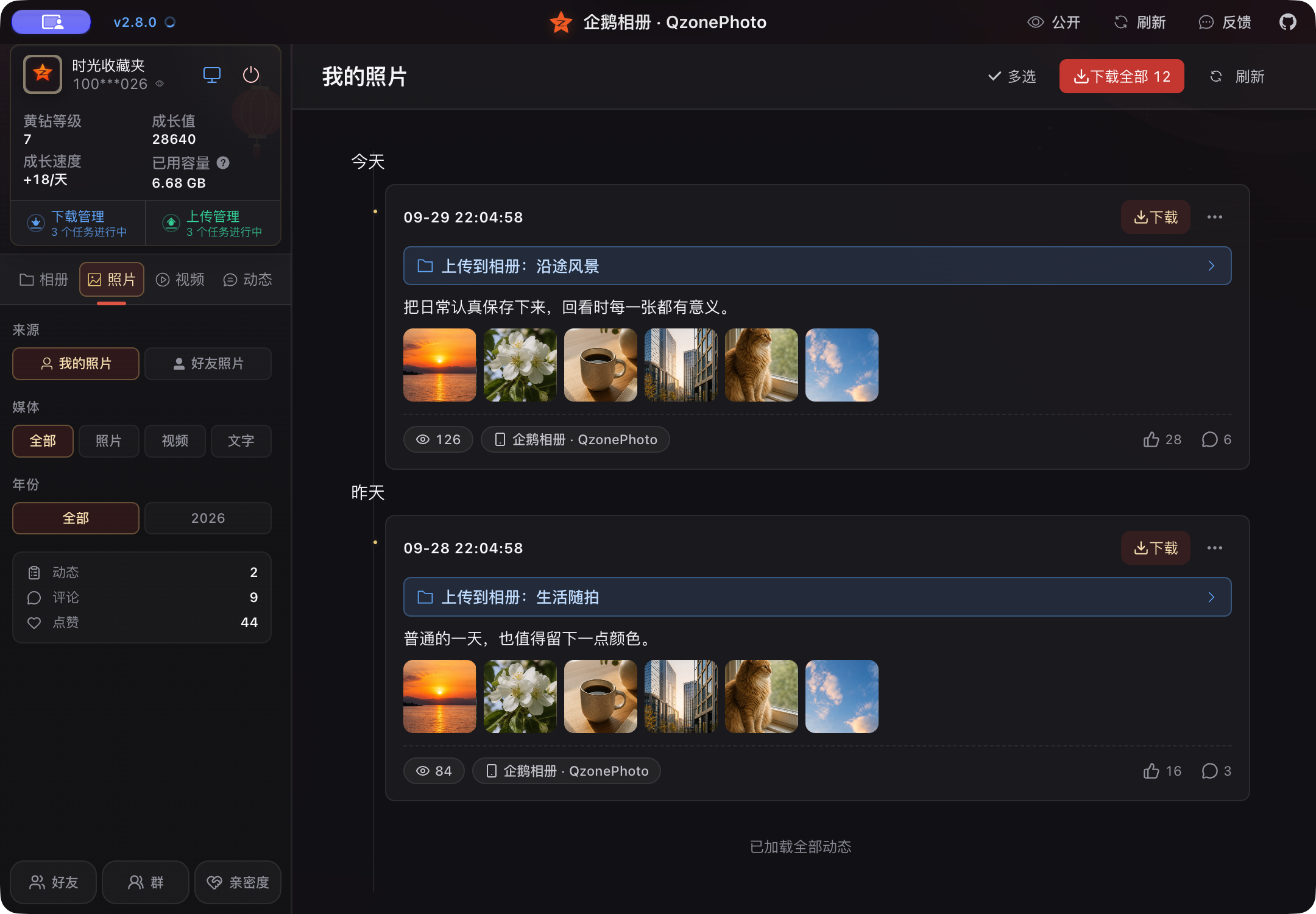Image resolution: width=1316 pixels, height=914 pixels.
Task: Switch to the 相册 tab
Action: coord(44,280)
